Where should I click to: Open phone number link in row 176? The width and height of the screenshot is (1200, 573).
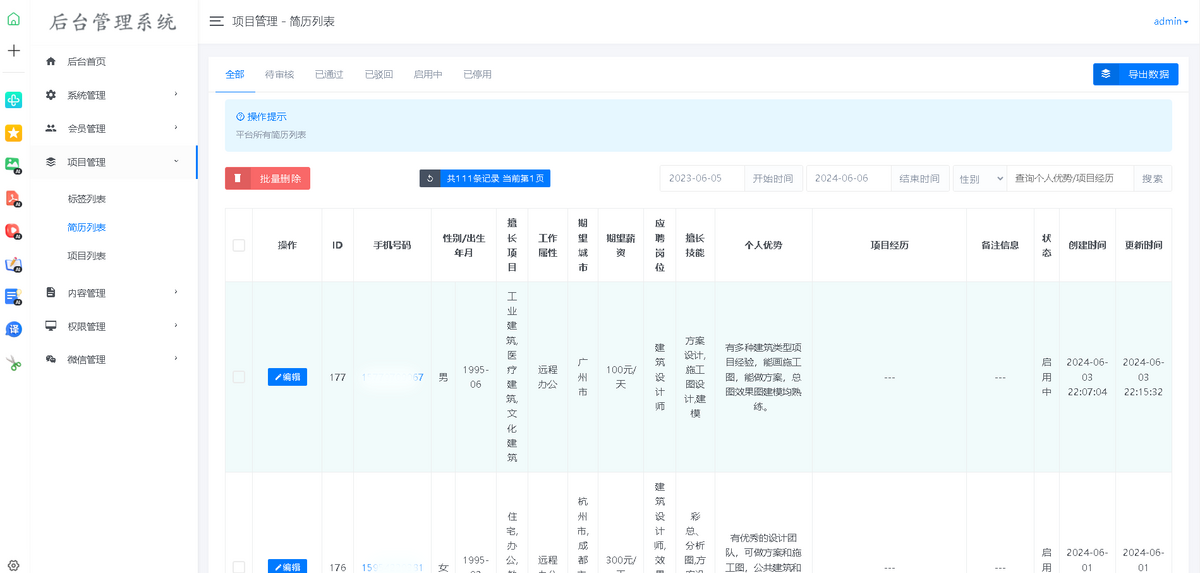pyautogui.click(x=392, y=567)
